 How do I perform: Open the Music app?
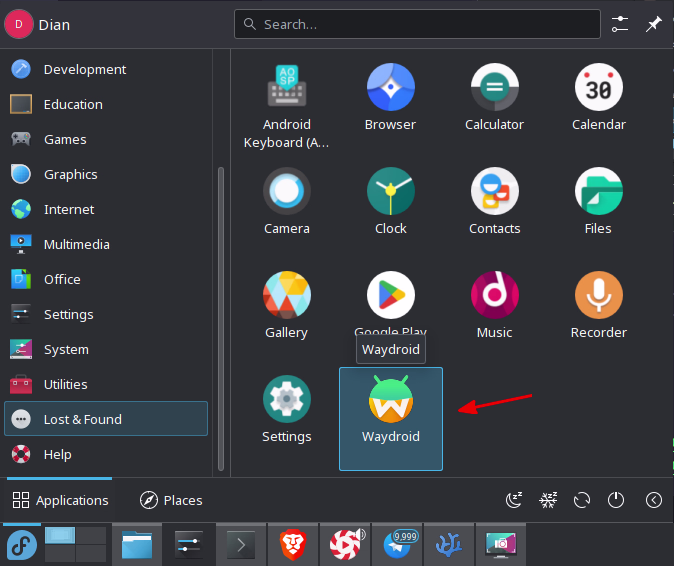(x=494, y=305)
